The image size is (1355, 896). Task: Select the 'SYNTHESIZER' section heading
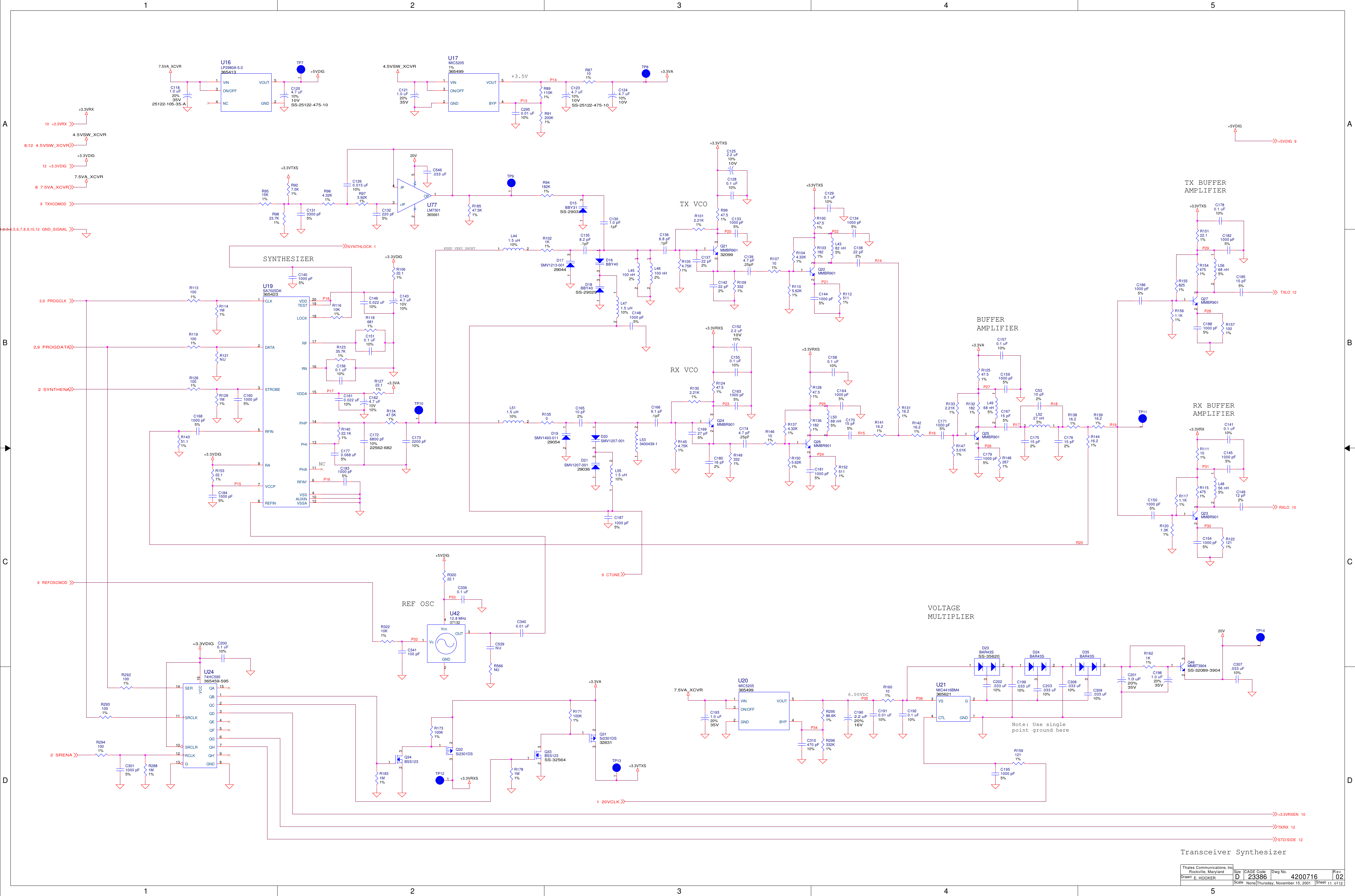[288, 259]
